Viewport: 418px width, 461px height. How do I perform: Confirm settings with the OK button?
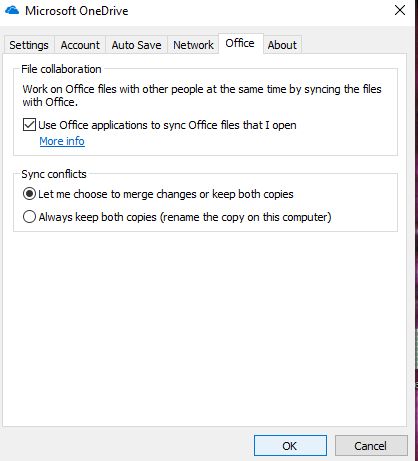(290, 446)
